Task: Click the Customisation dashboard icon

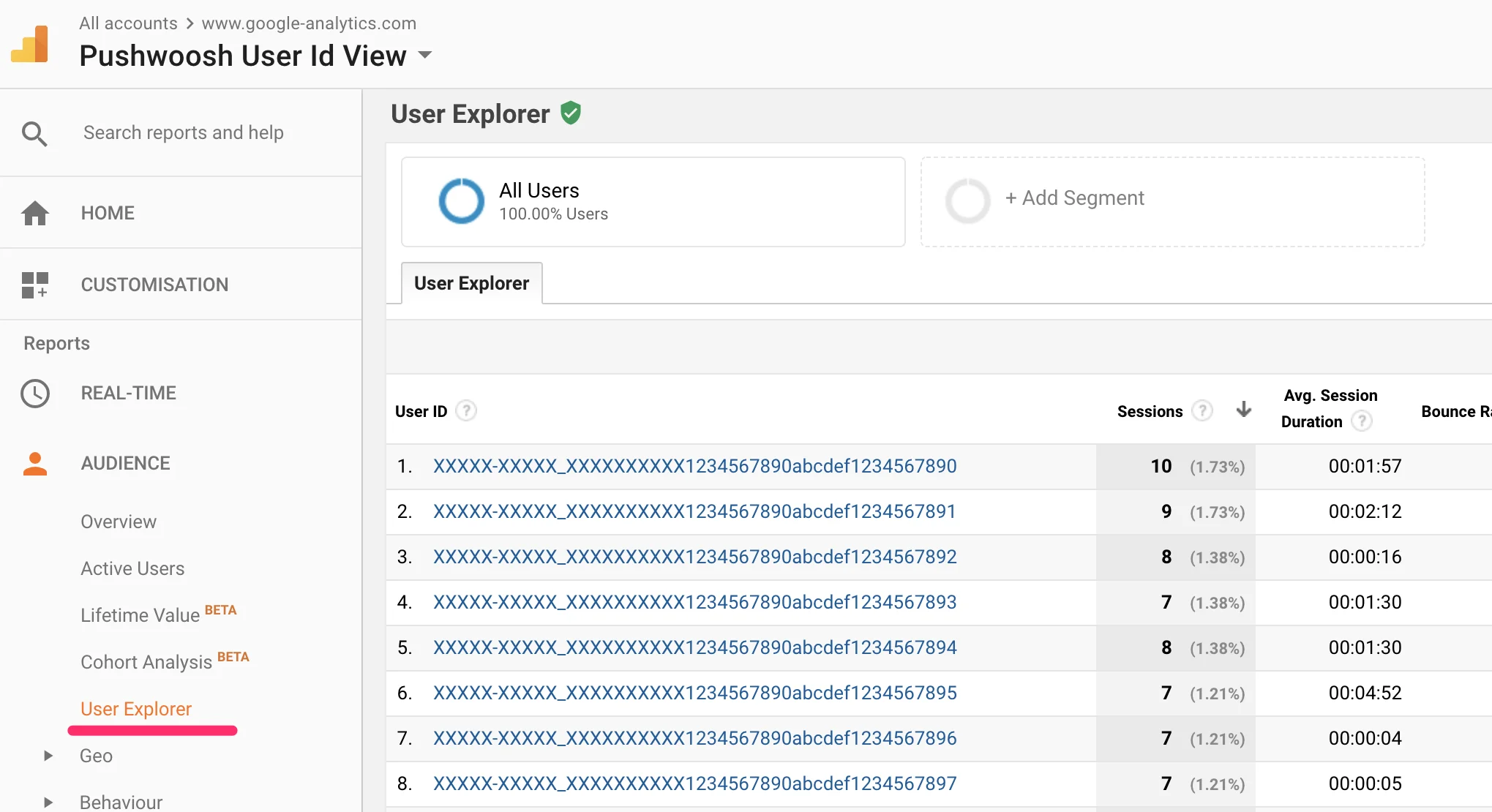Action: point(34,285)
